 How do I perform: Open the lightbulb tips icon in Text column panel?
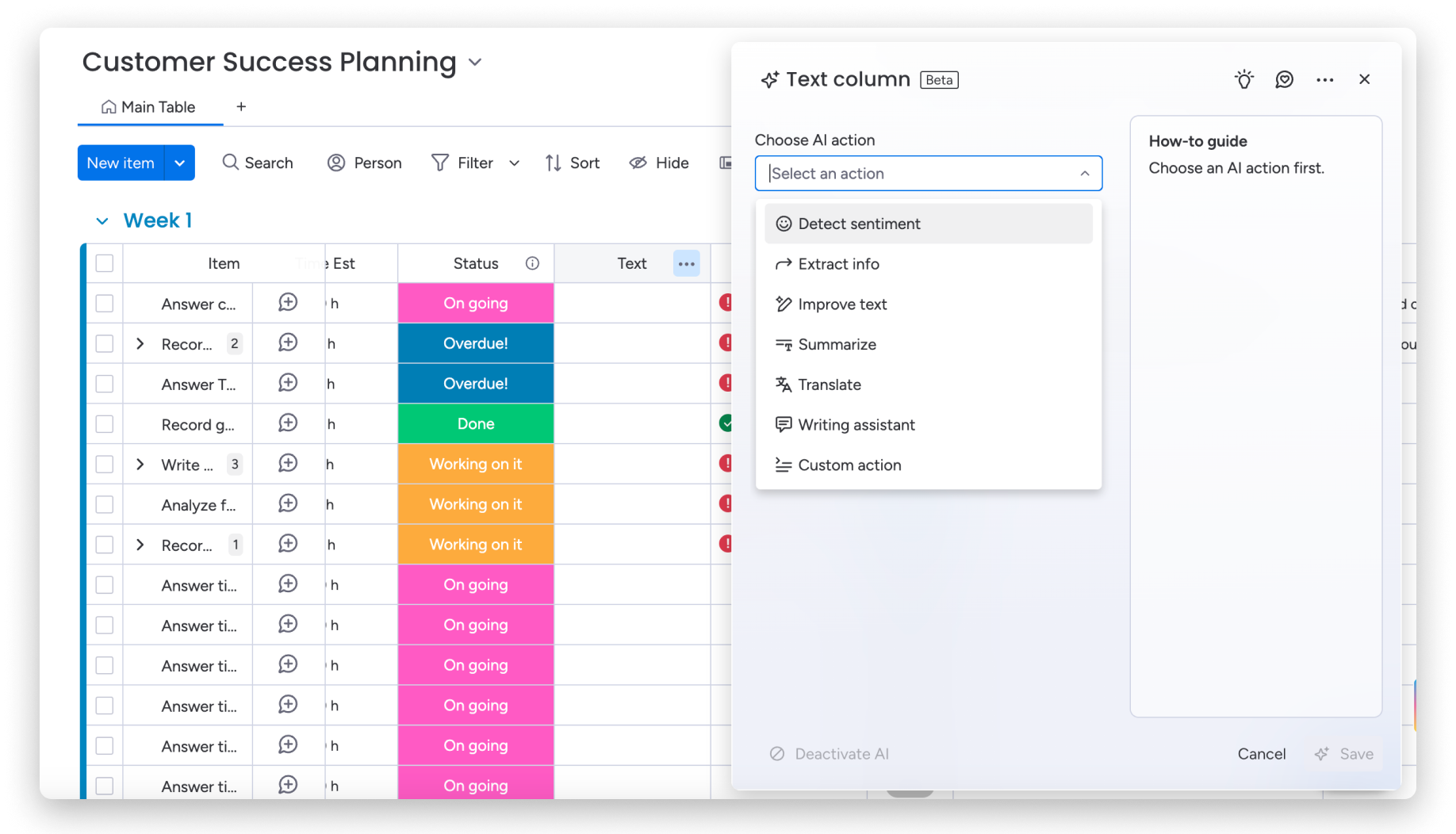point(1243,79)
